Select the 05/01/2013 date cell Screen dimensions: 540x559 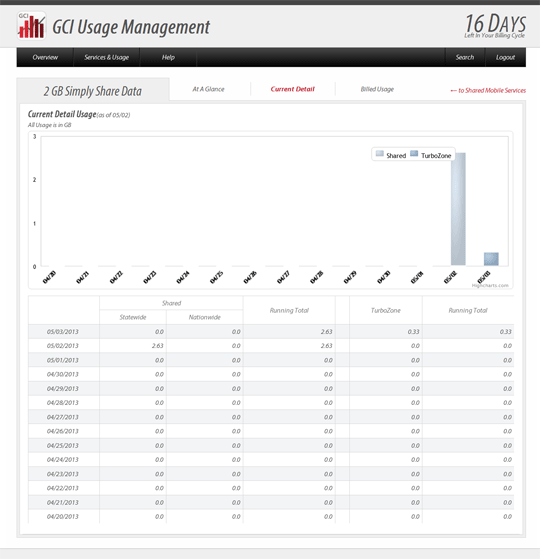coord(63,360)
